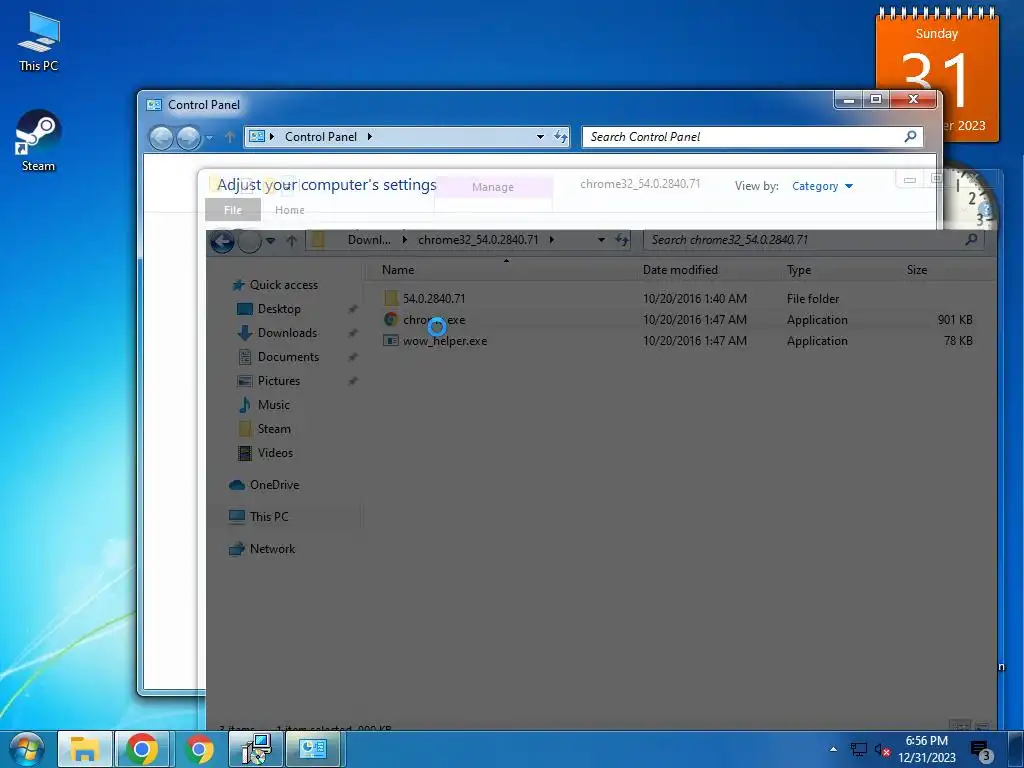Select Downloads in navigation pane
The width and height of the screenshot is (1024, 768).
pyautogui.click(x=287, y=333)
